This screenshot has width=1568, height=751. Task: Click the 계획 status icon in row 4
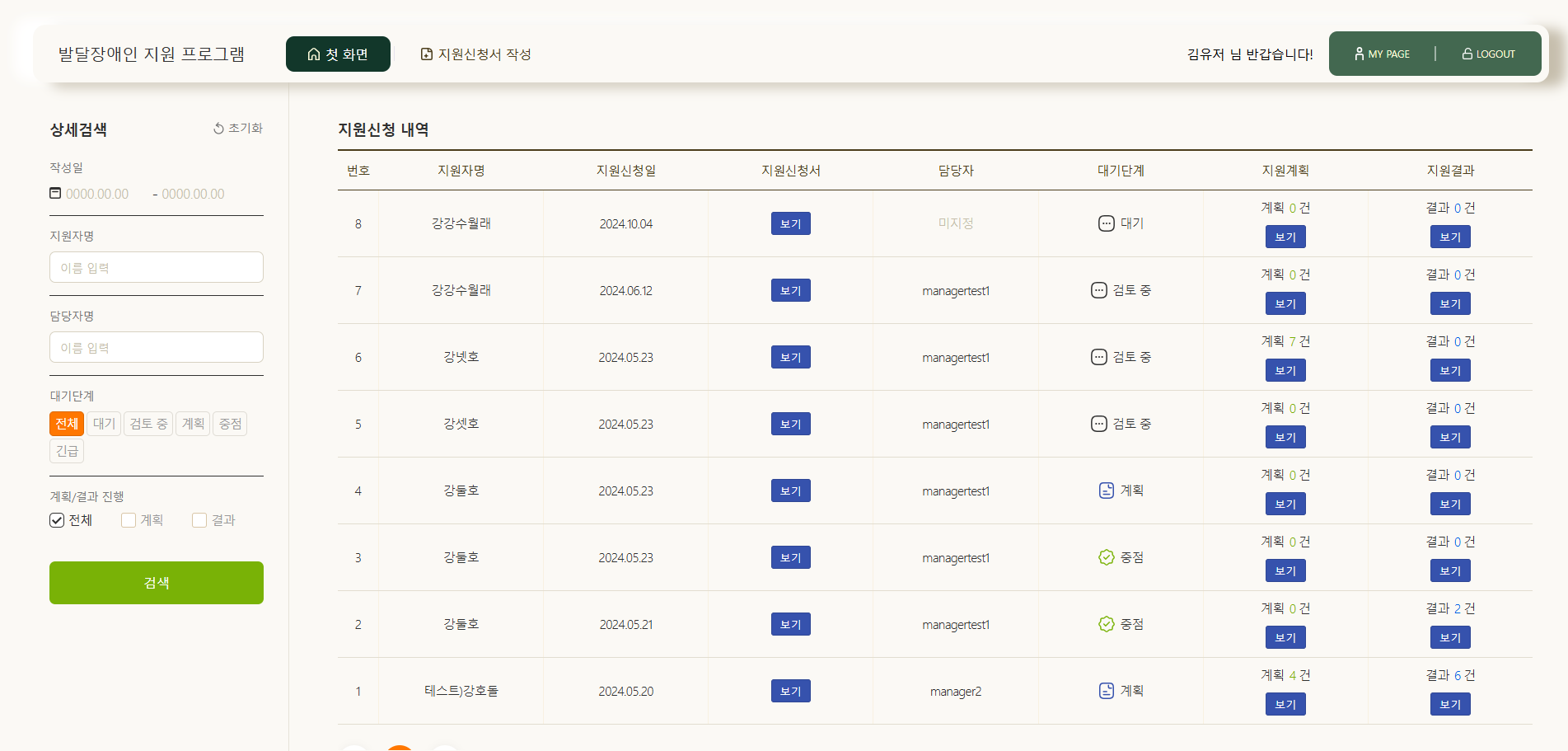coord(1107,490)
